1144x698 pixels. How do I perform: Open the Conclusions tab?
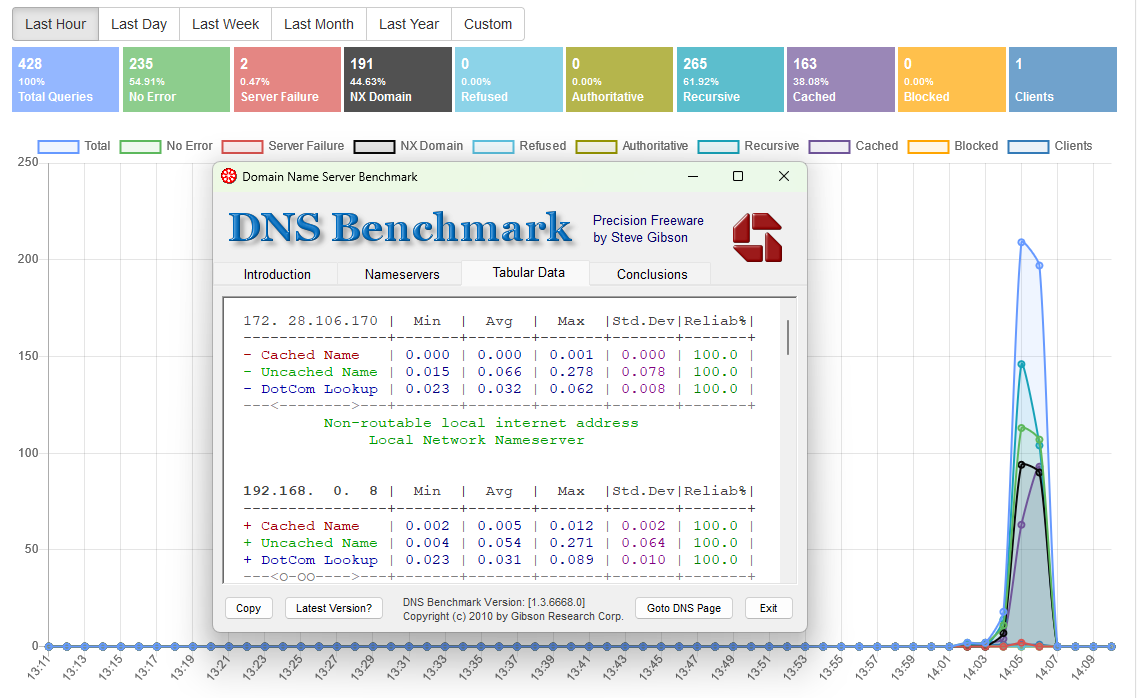tap(652, 274)
